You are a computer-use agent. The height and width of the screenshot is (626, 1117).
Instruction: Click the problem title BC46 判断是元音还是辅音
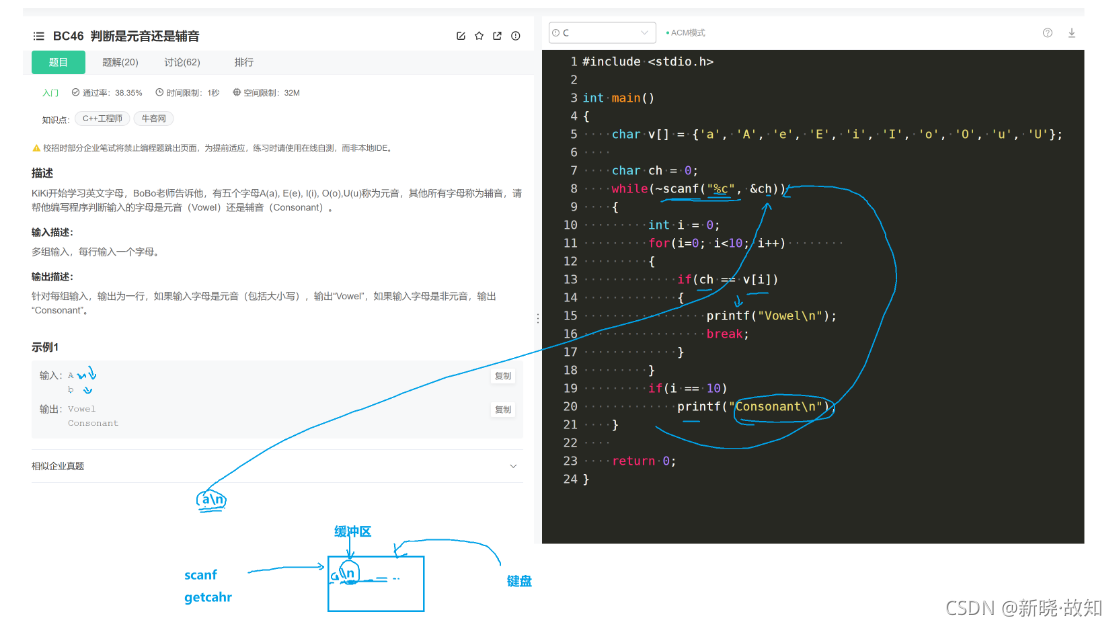tap(126, 36)
